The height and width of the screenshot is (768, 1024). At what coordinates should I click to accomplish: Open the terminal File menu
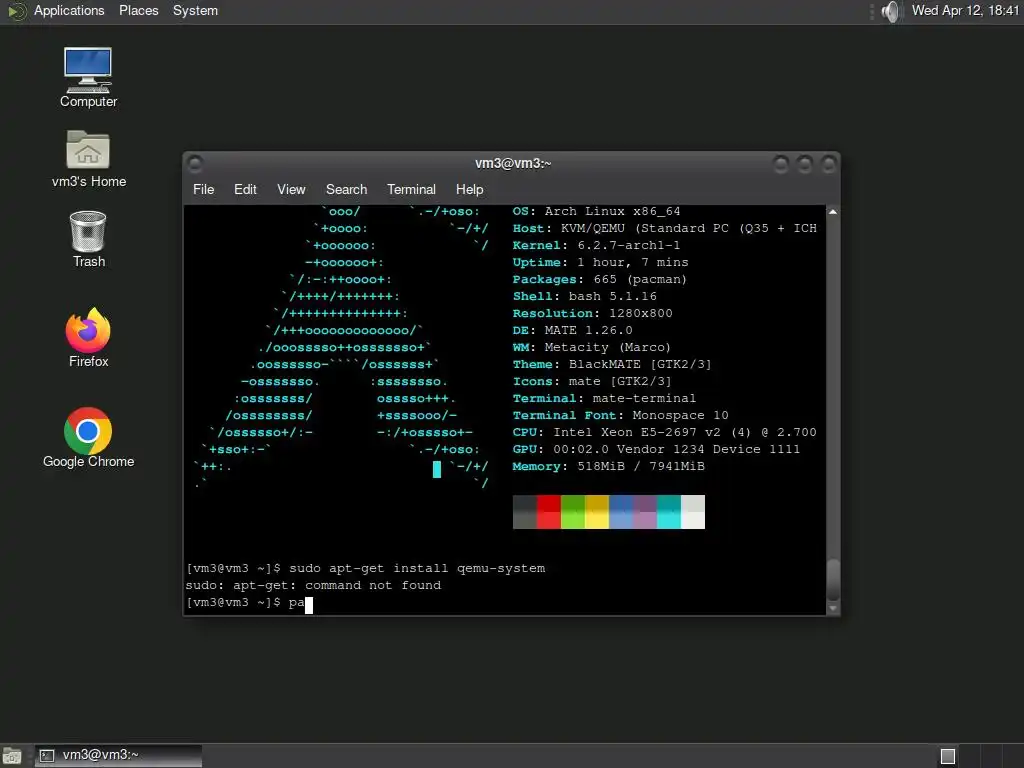pyautogui.click(x=203, y=189)
